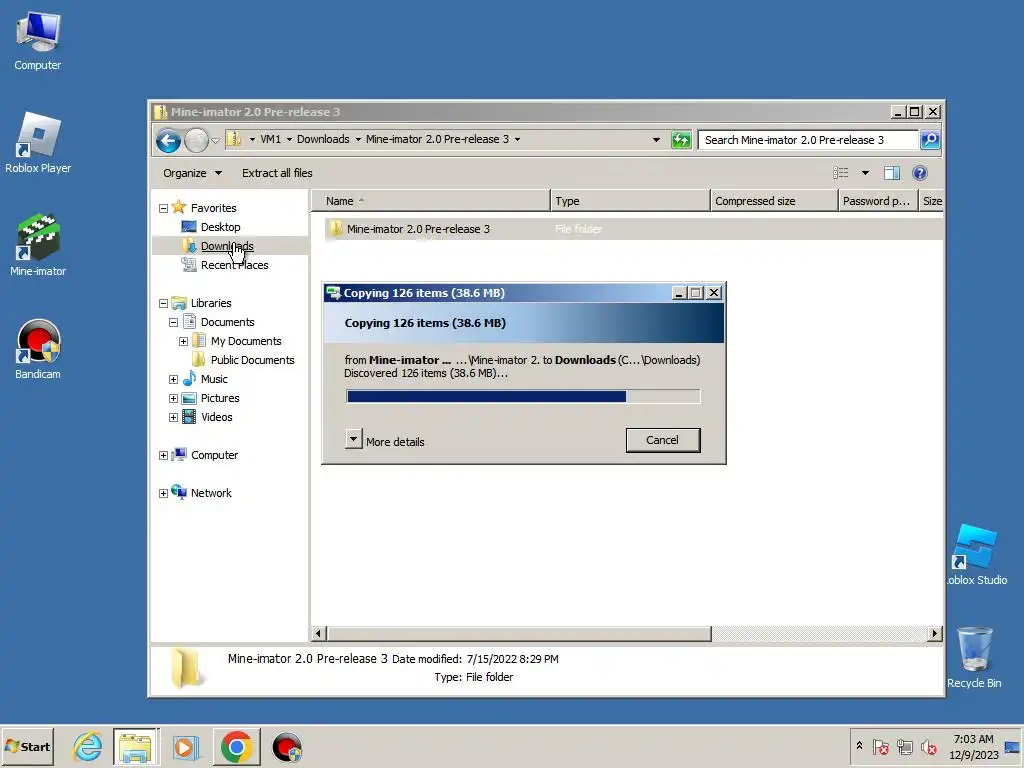Cancel the copying operation
The image size is (1024, 768).
[663, 440]
